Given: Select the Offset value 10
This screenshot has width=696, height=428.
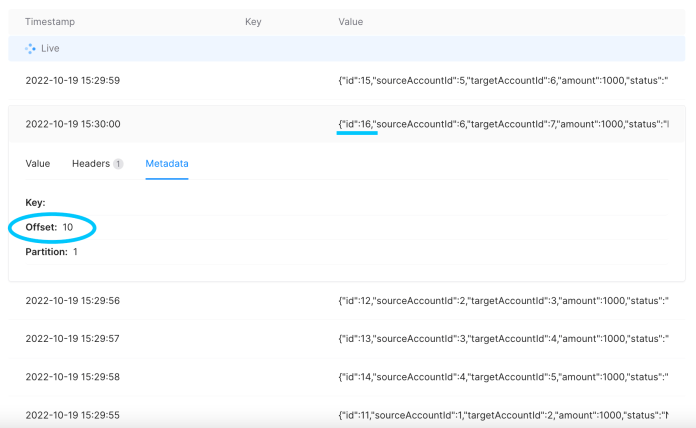Looking at the screenshot, I should [67, 227].
